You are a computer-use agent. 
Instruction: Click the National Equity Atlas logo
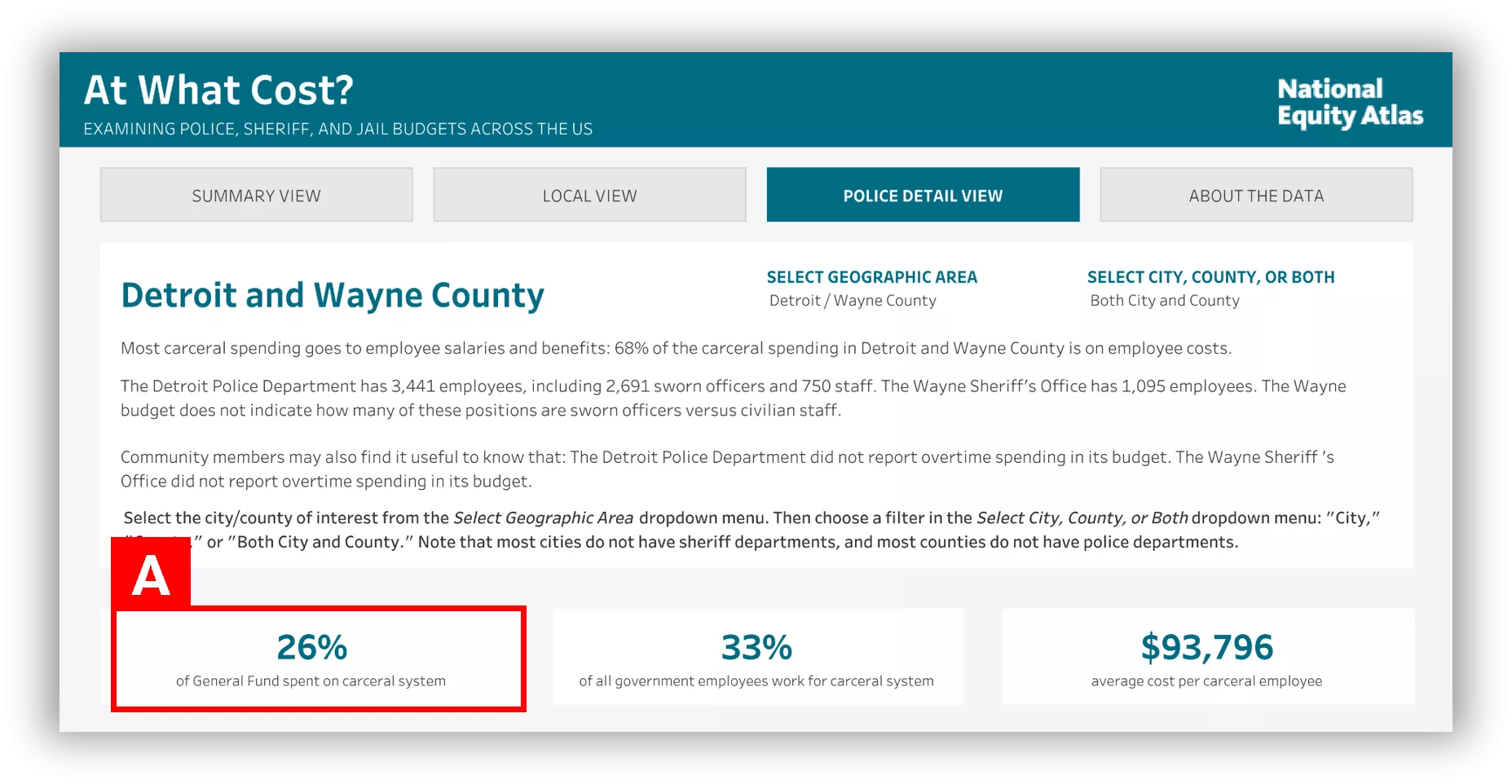point(1349,102)
